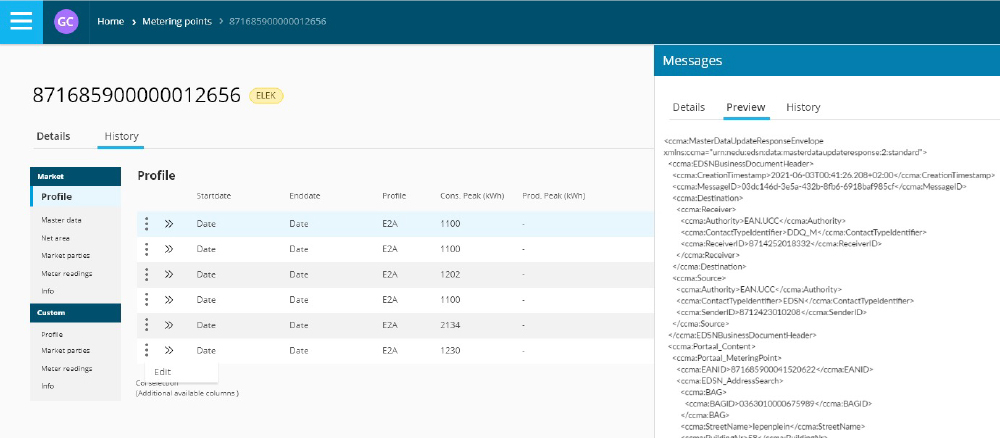Click breadcrumb 871685900000012656
The height and width of the screenshot is (438, 1000).
click(277, 22)
